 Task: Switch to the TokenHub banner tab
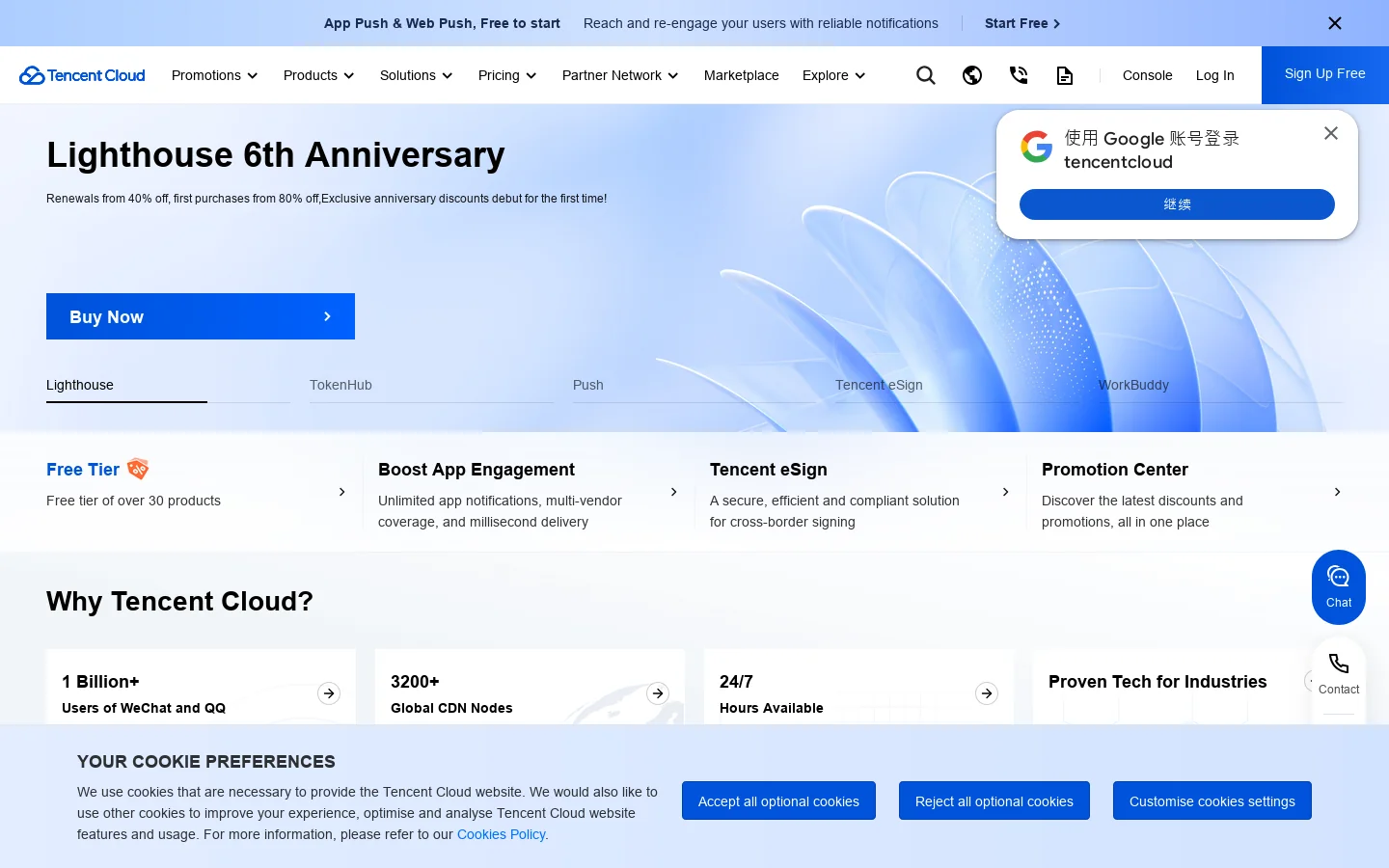tap(431, 385)
